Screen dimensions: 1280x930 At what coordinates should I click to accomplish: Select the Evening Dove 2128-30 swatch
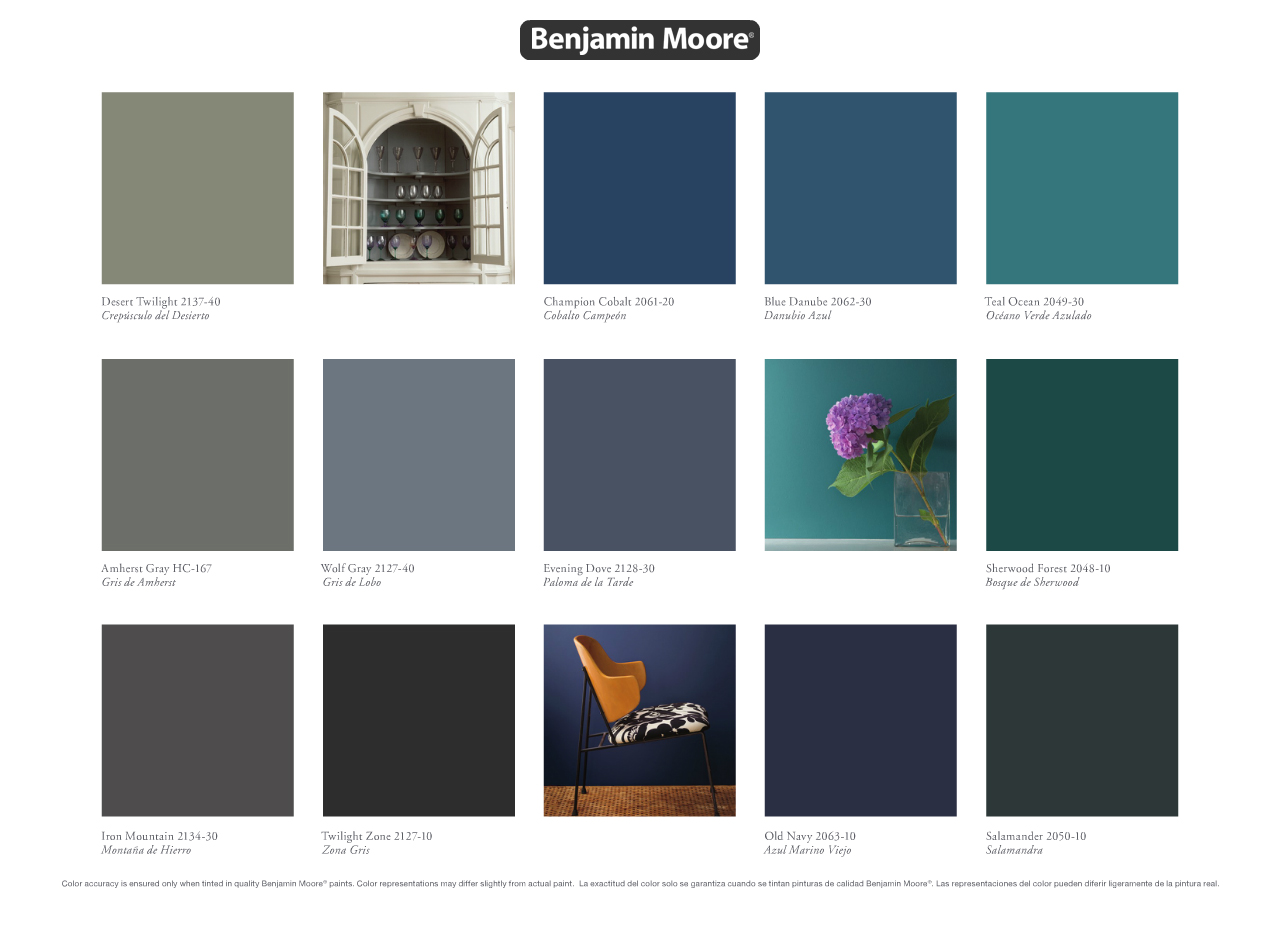[640, 455]
